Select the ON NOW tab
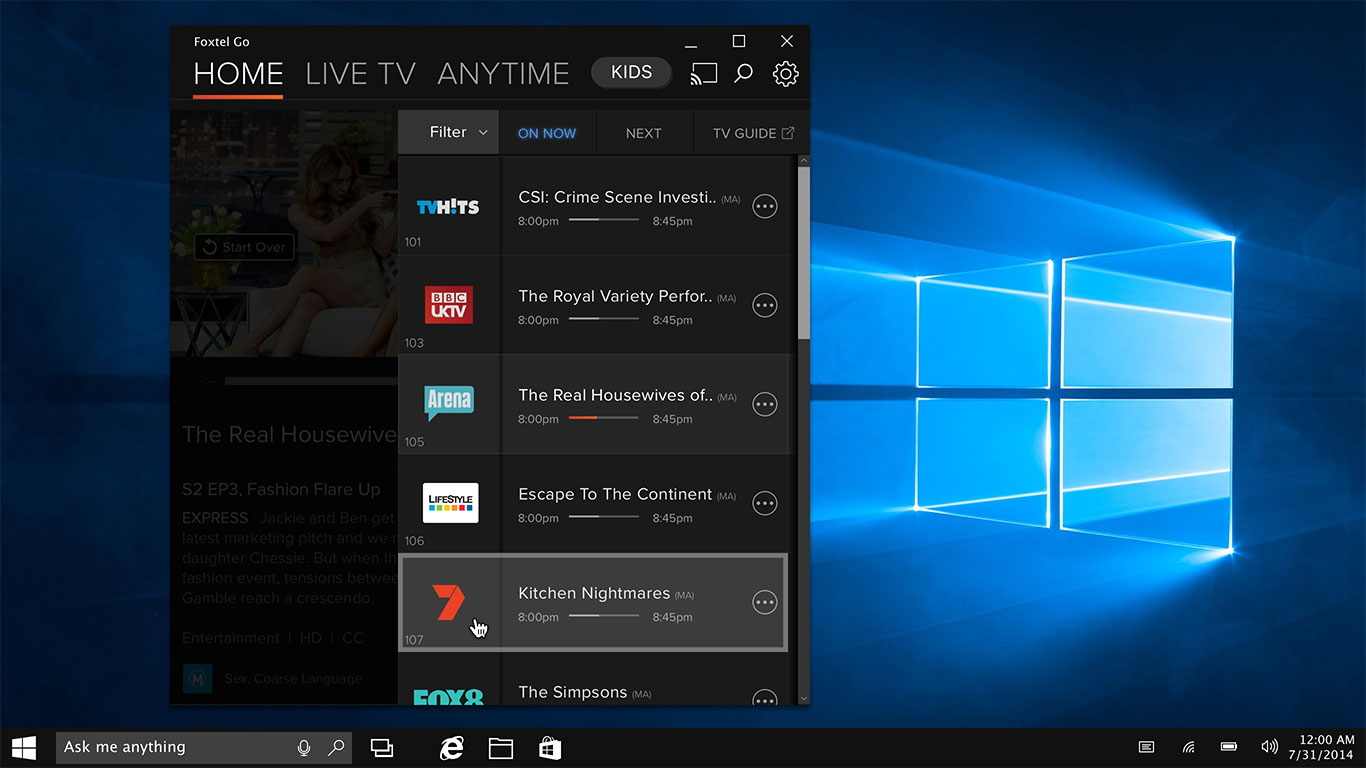The width and height of the screenshot is (1366, 768). click(547, 133)
